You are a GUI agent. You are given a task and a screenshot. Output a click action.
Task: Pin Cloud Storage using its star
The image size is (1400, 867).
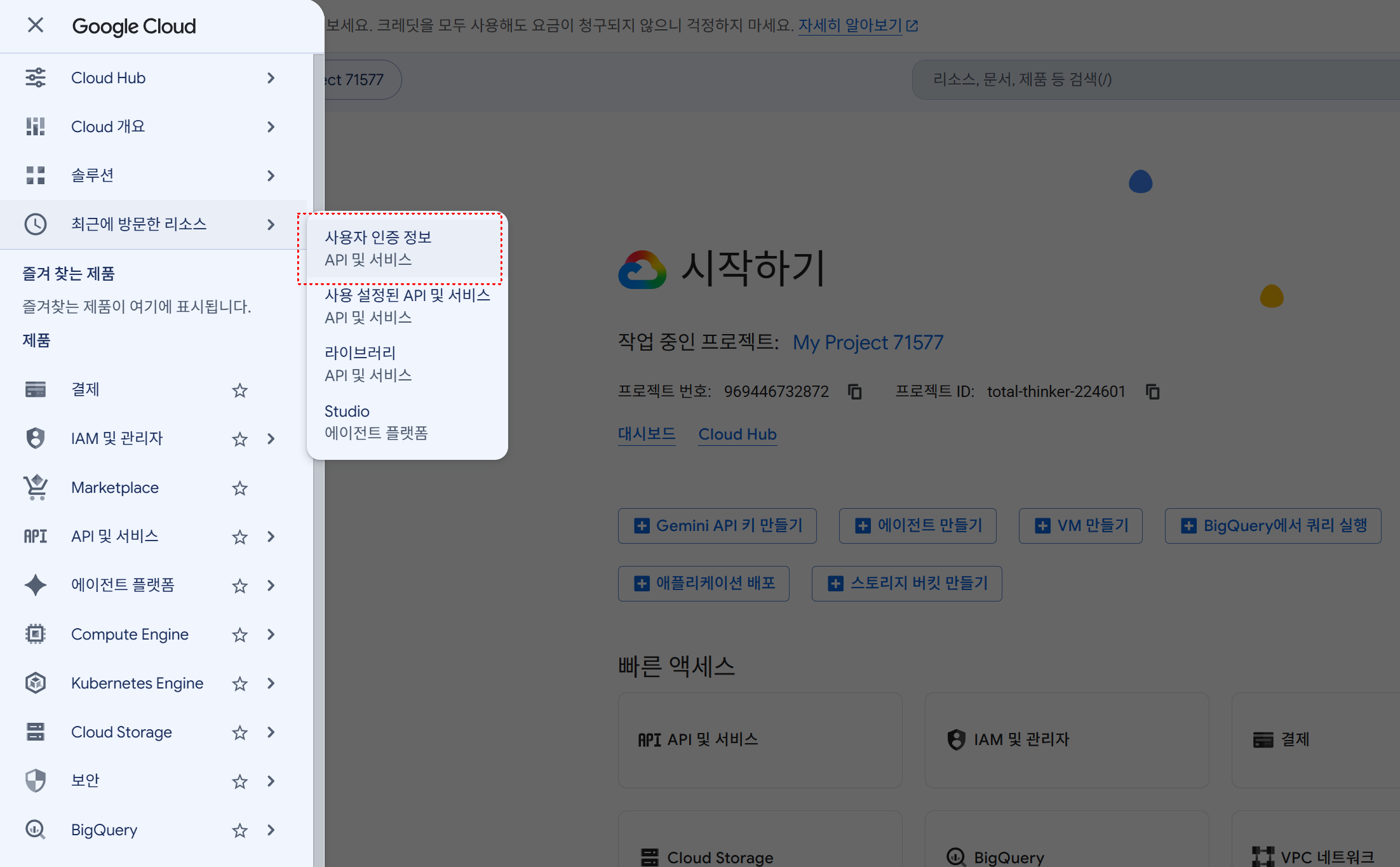tap(239, 732)
